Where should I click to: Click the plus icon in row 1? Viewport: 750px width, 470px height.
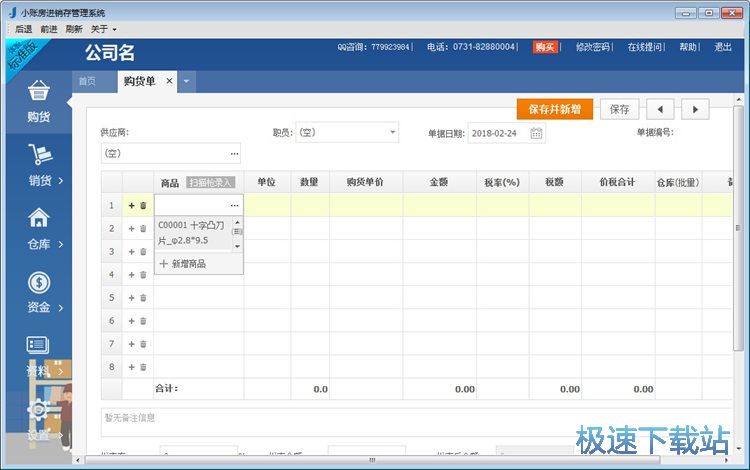point(131,205)
